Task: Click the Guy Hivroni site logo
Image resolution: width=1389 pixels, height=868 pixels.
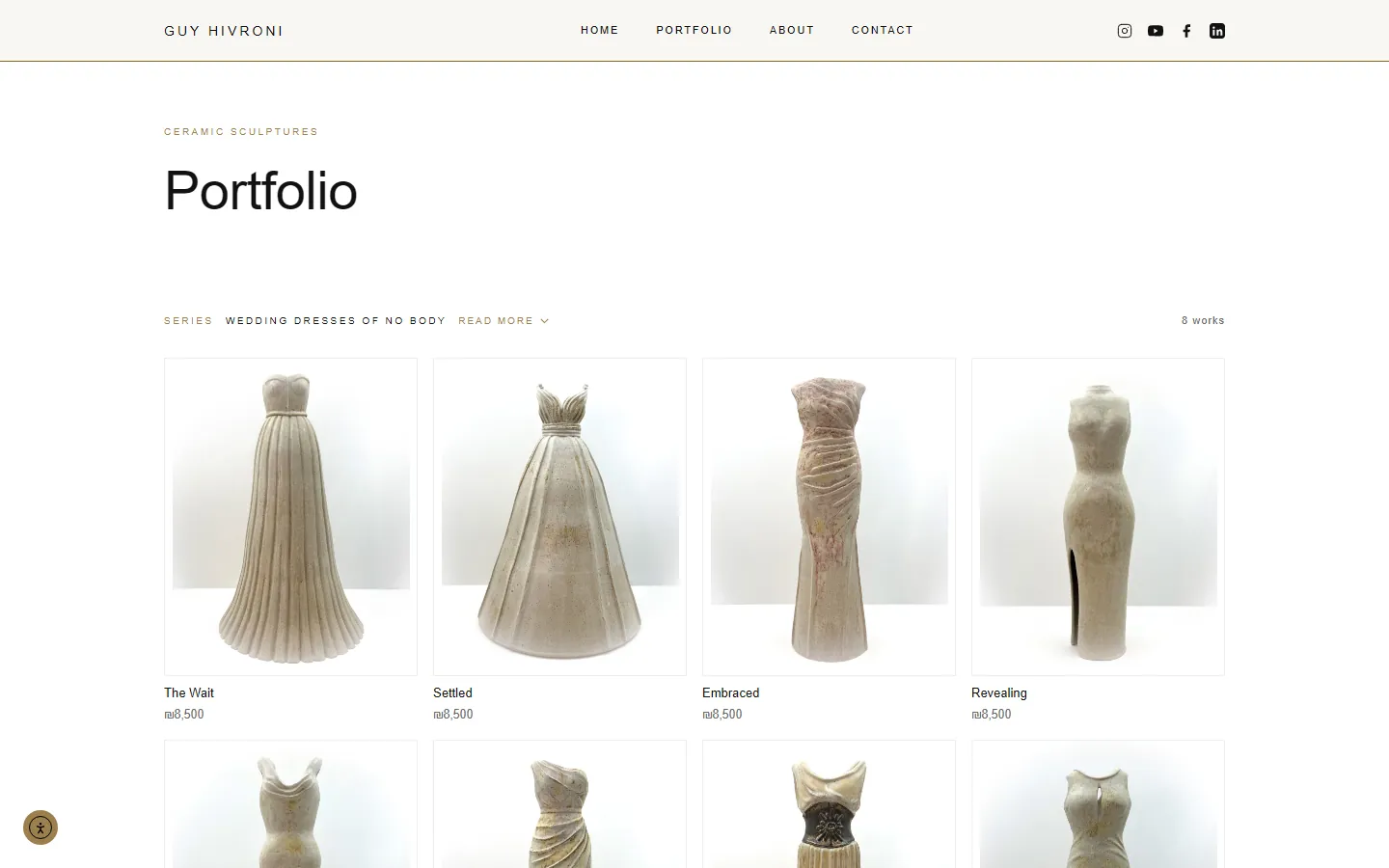Action: coord(224,31)
